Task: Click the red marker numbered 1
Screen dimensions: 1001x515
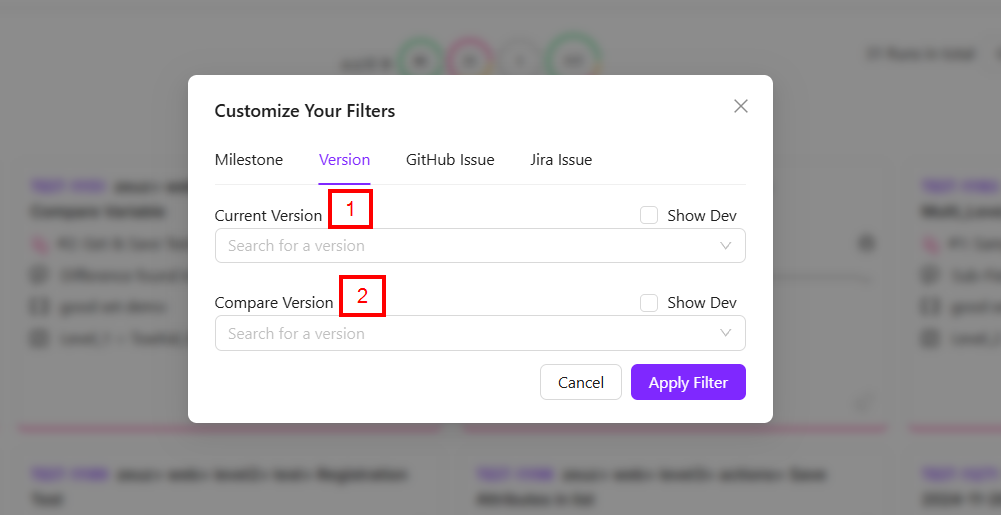Action: pyautogui.click(x=350, y=209)
